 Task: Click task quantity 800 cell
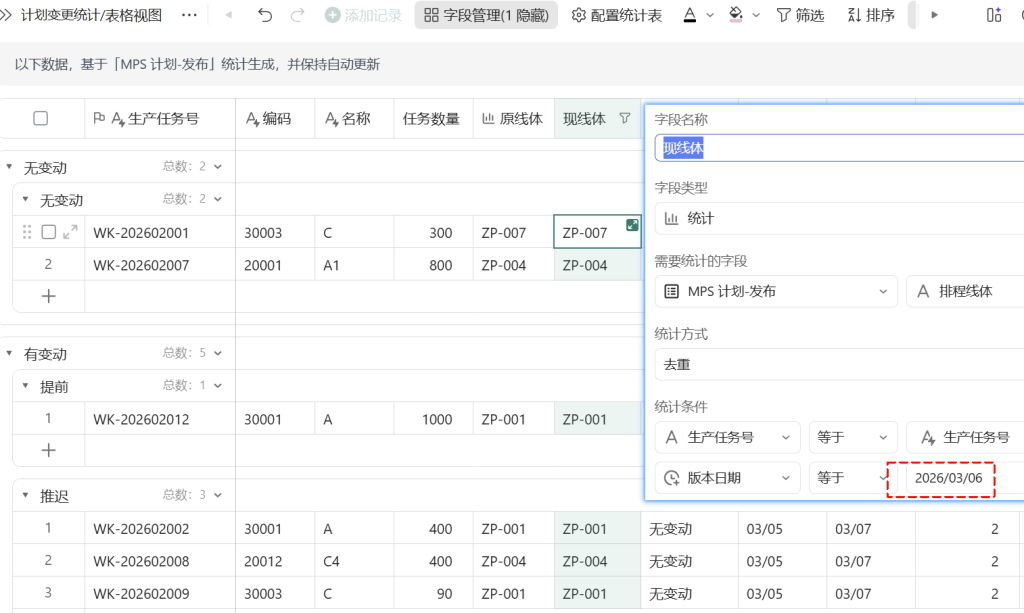433,265
